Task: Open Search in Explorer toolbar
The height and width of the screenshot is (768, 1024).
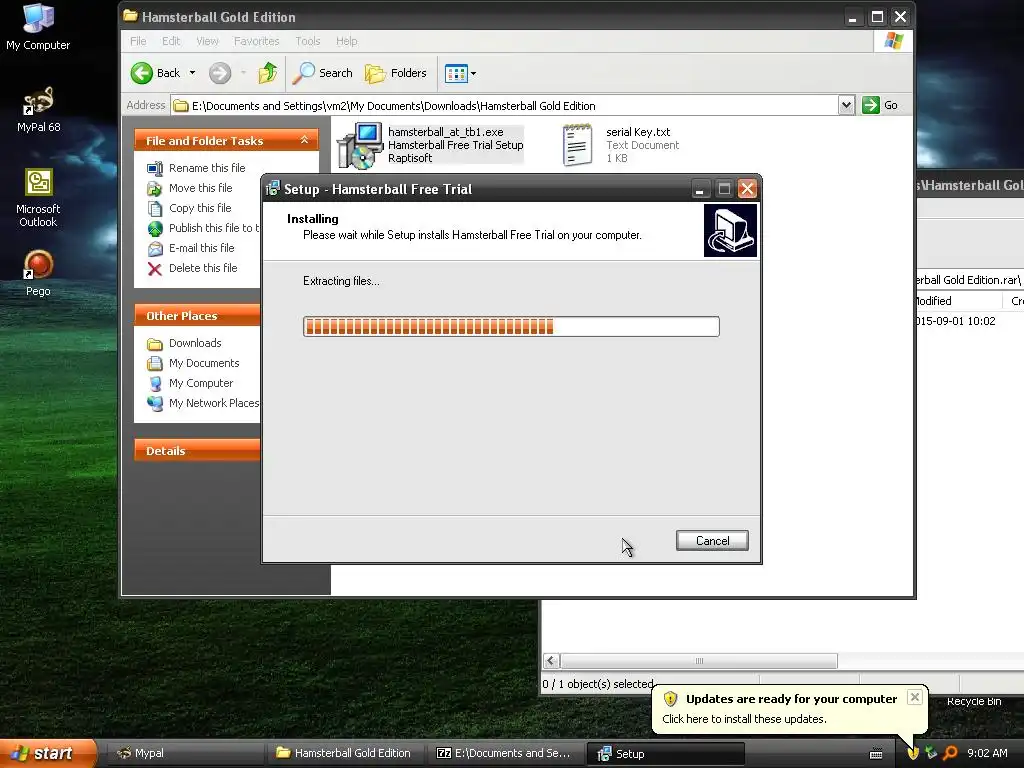Action: tap(322, 73)
